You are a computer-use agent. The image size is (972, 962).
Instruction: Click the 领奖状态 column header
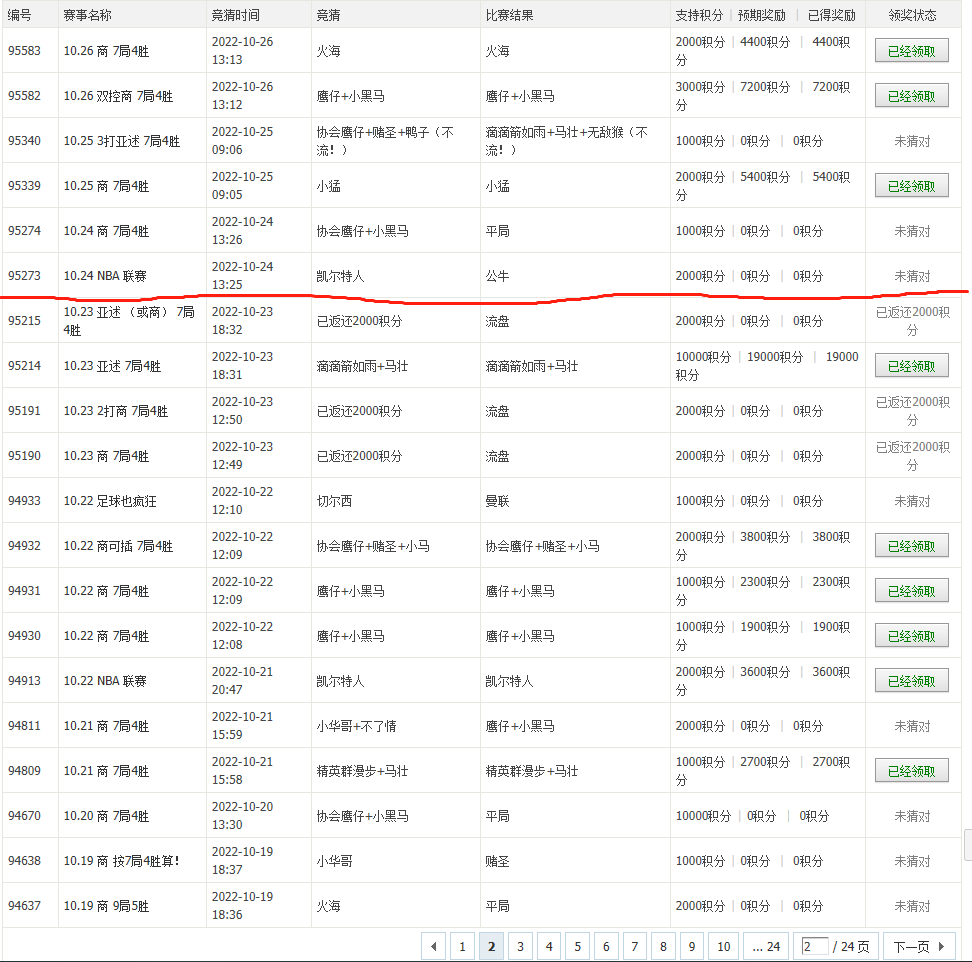pyautogui.click(x=911, y=15)
